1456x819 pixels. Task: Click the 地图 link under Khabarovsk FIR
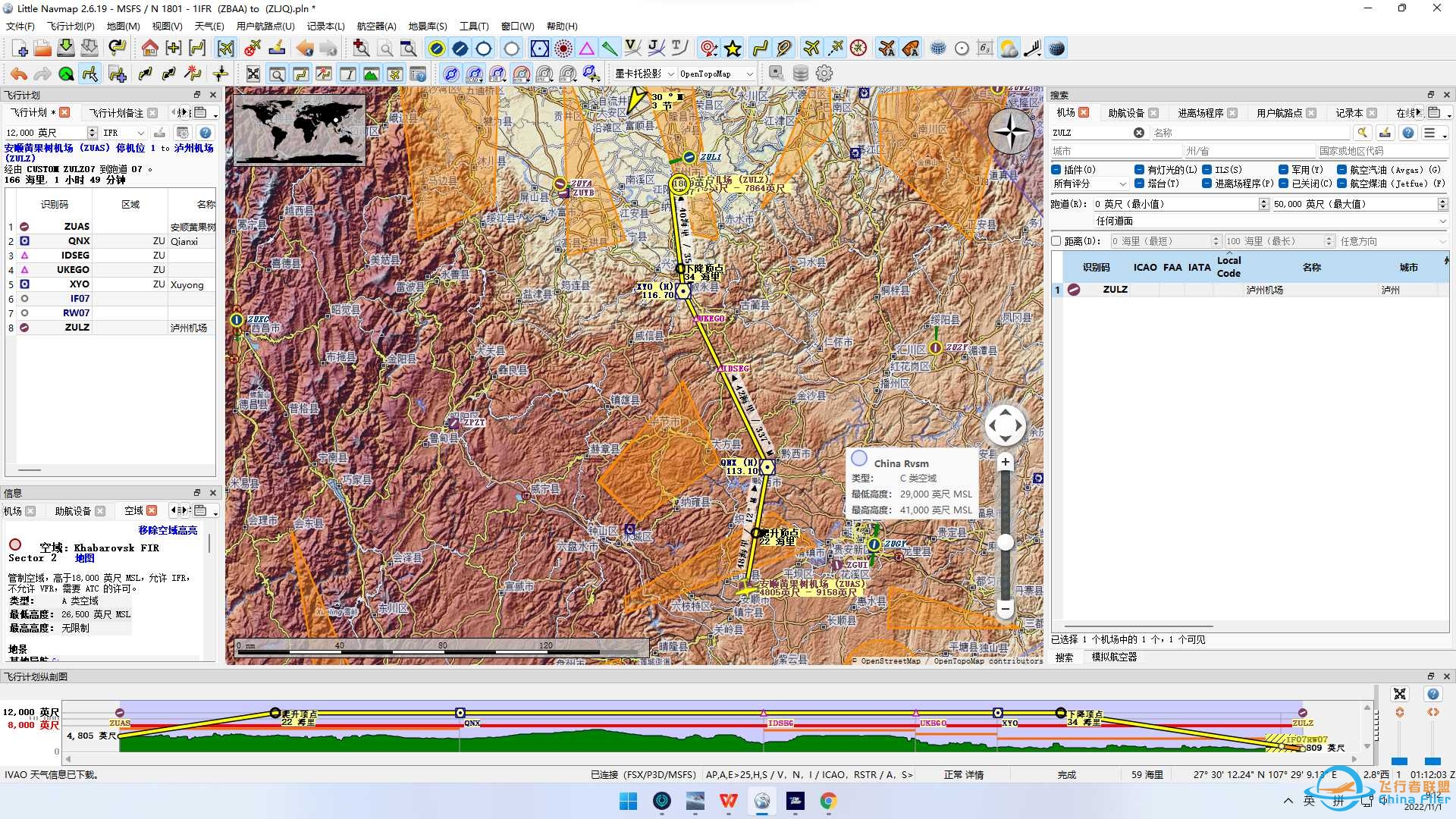pyautogui.click(x=85, y=558)
